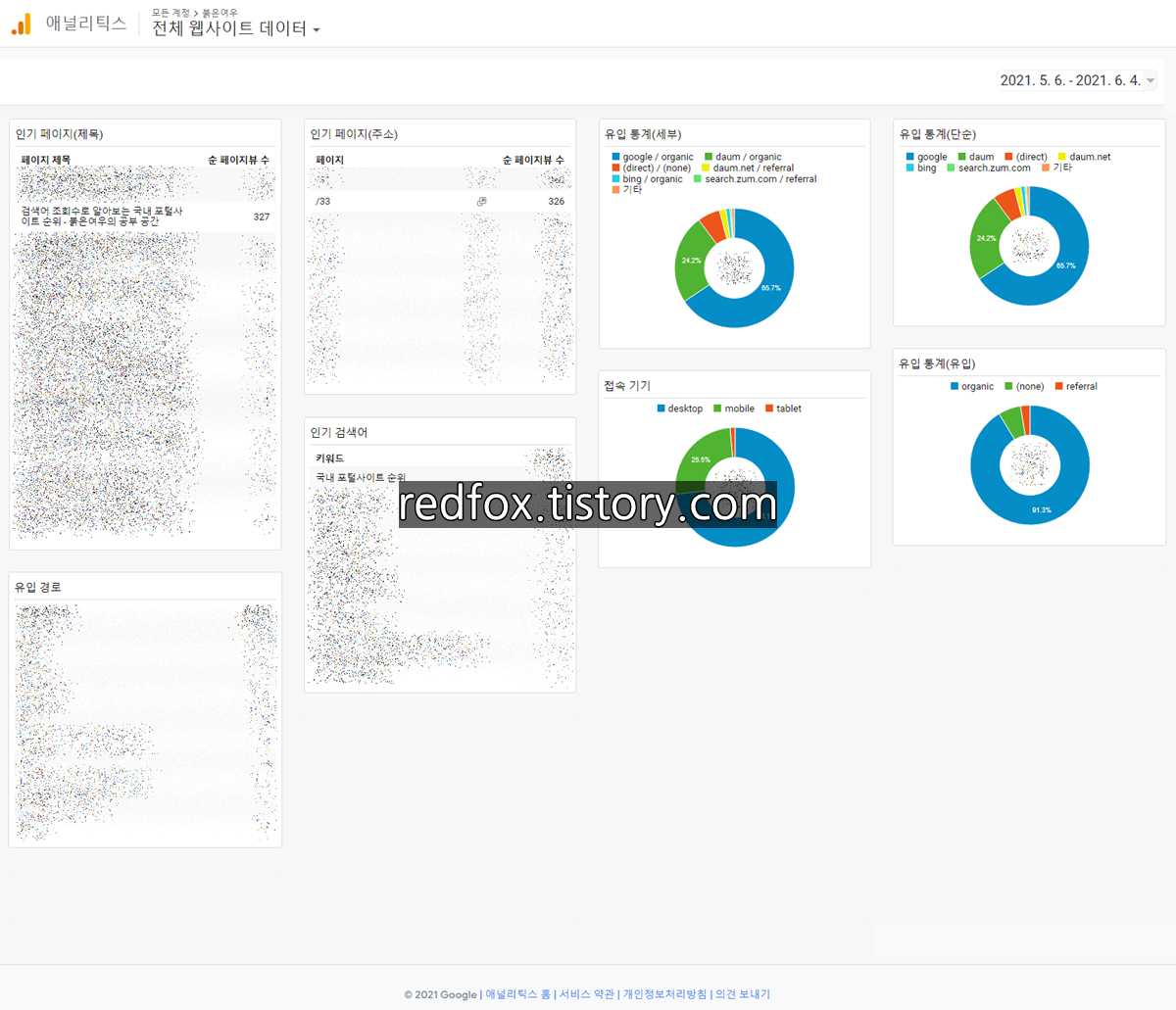This screenshot has width=1176, height=1010.
Task: Click the 모든 계정 > 붉은여우 breadcrumb
Action: 194,13
